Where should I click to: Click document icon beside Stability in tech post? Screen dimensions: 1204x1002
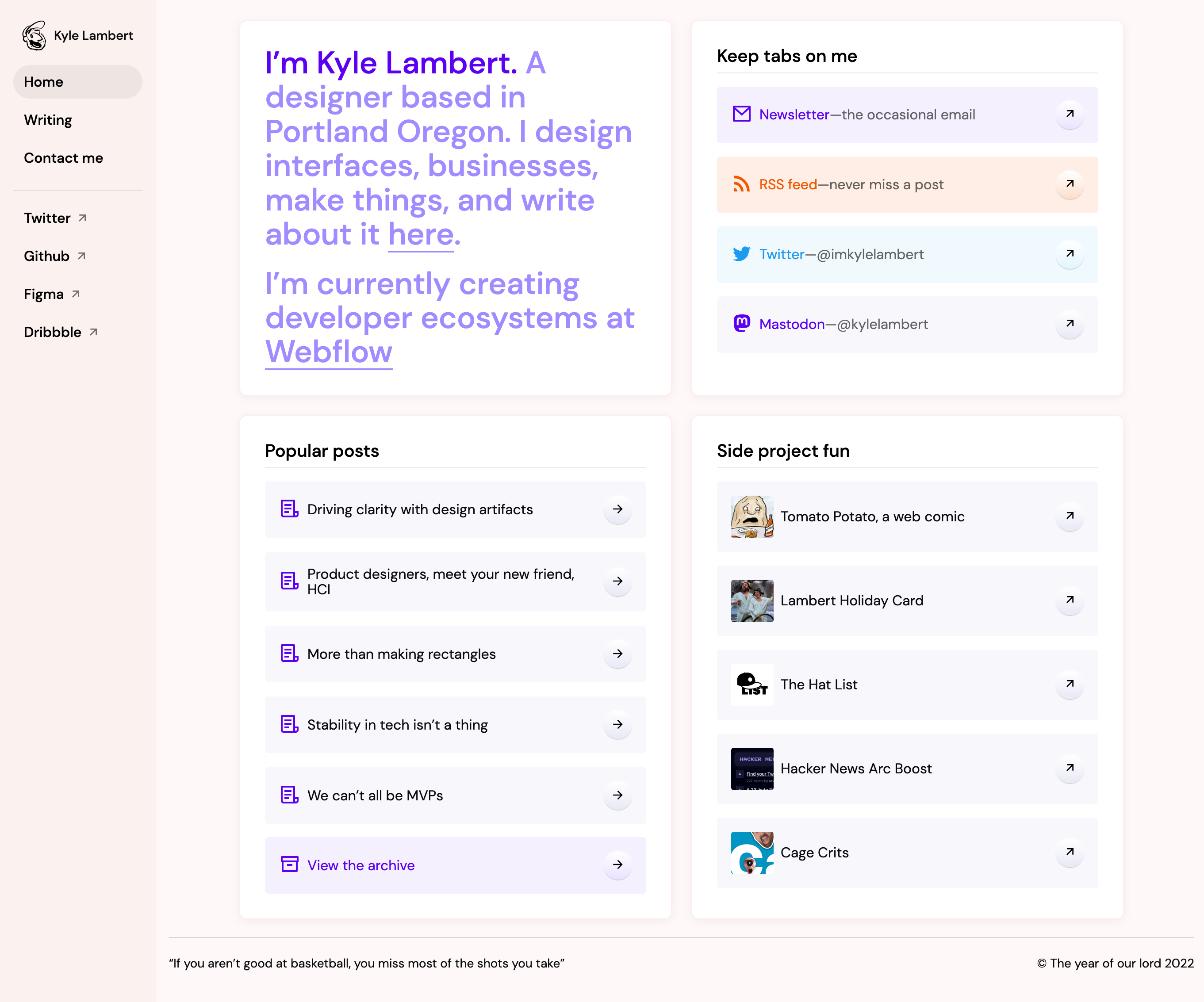[x=290, y=725]
